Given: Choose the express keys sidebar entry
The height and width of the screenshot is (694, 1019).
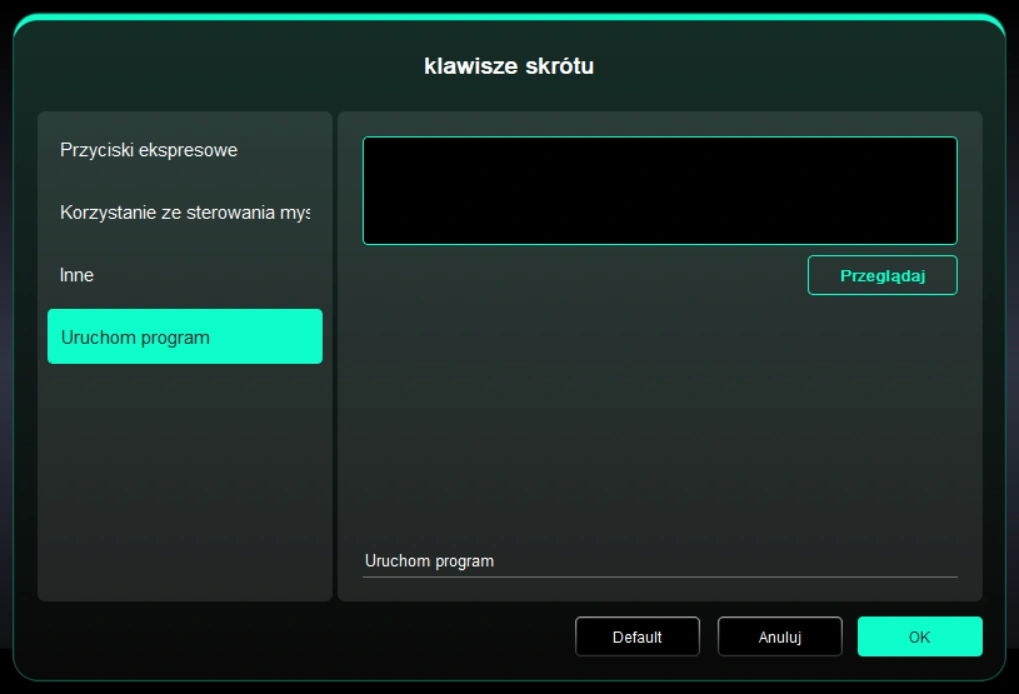Looking at the screenshot, I should (148, 151).
